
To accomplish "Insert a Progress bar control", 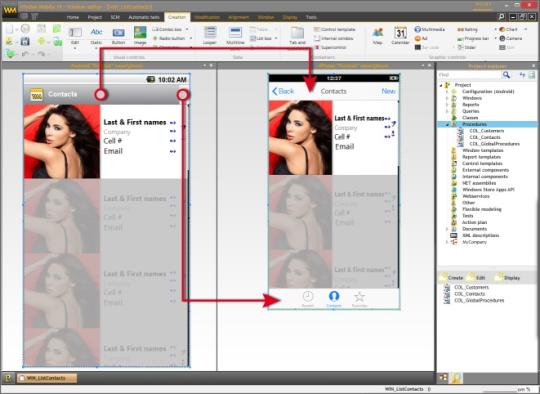I will (474, 39).
